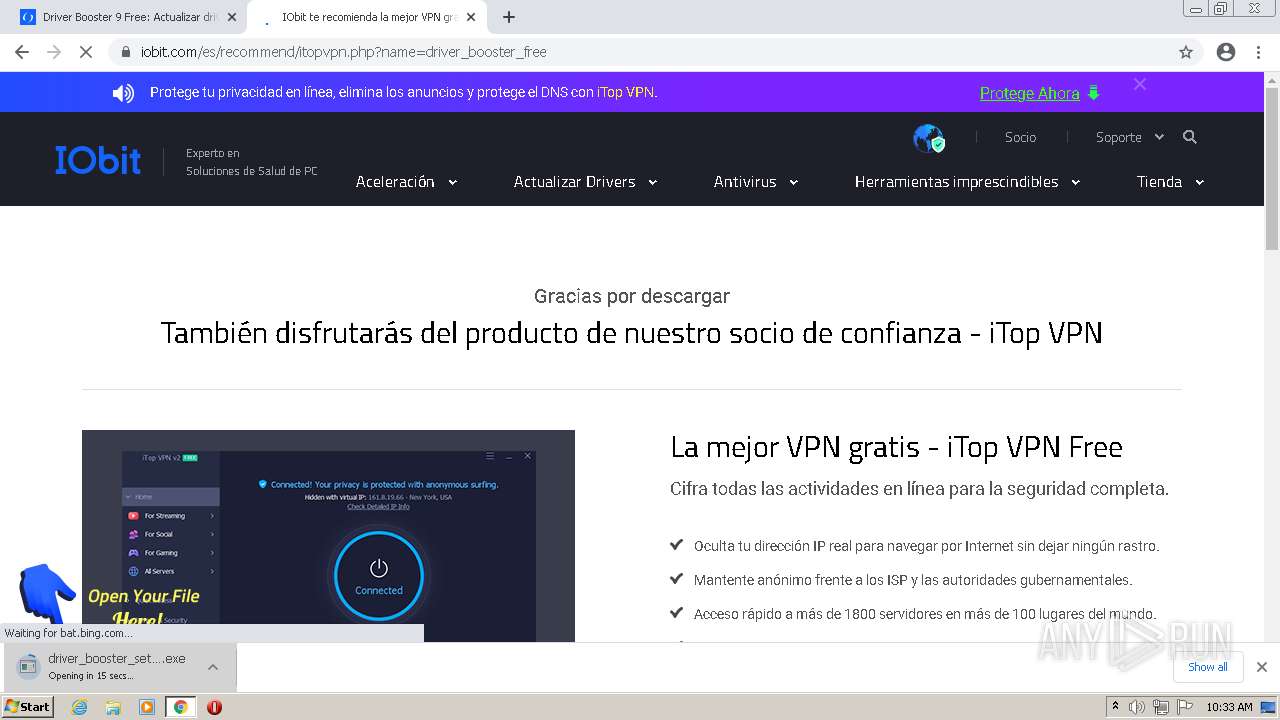
Task: Expand the Tienda menu
Action: (x=1170, y=182)
